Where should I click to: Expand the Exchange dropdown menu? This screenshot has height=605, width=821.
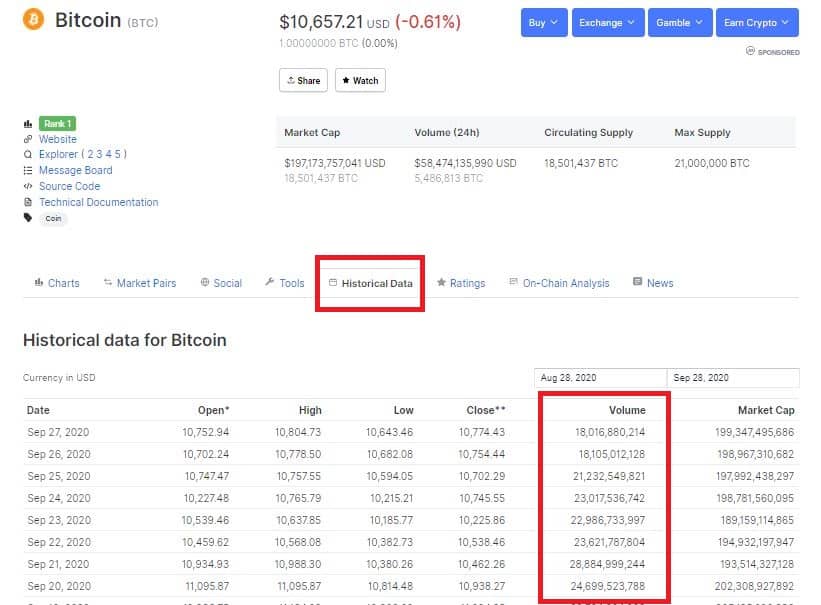tap(607, 22)
